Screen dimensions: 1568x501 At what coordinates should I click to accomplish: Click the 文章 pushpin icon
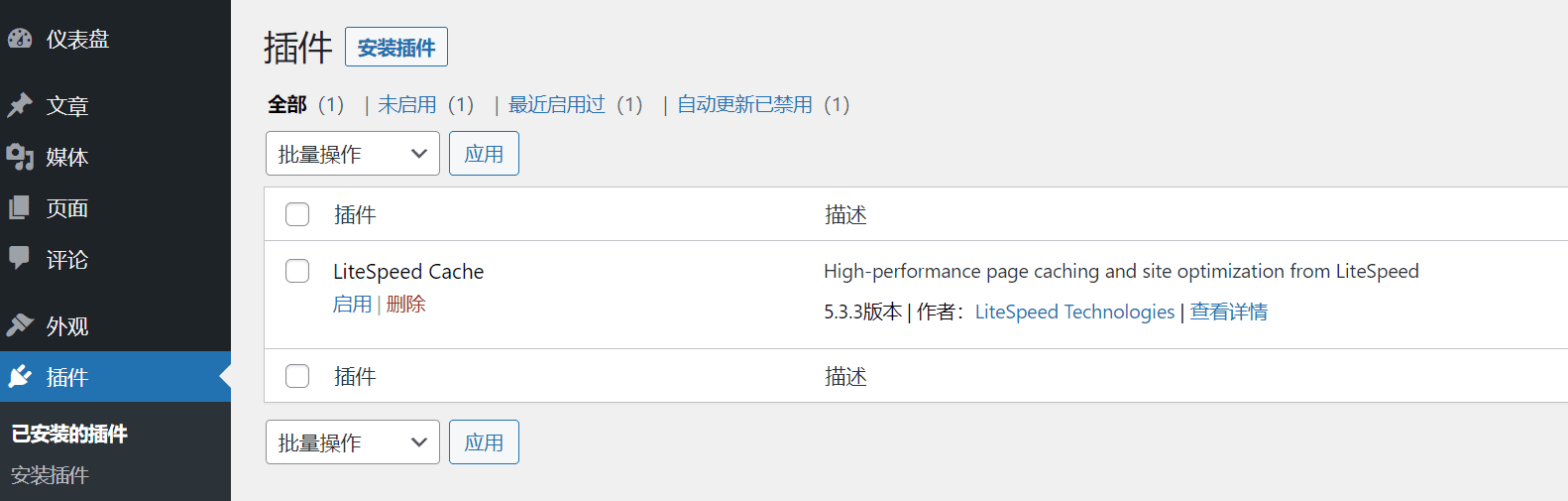(x=20, y=105)
